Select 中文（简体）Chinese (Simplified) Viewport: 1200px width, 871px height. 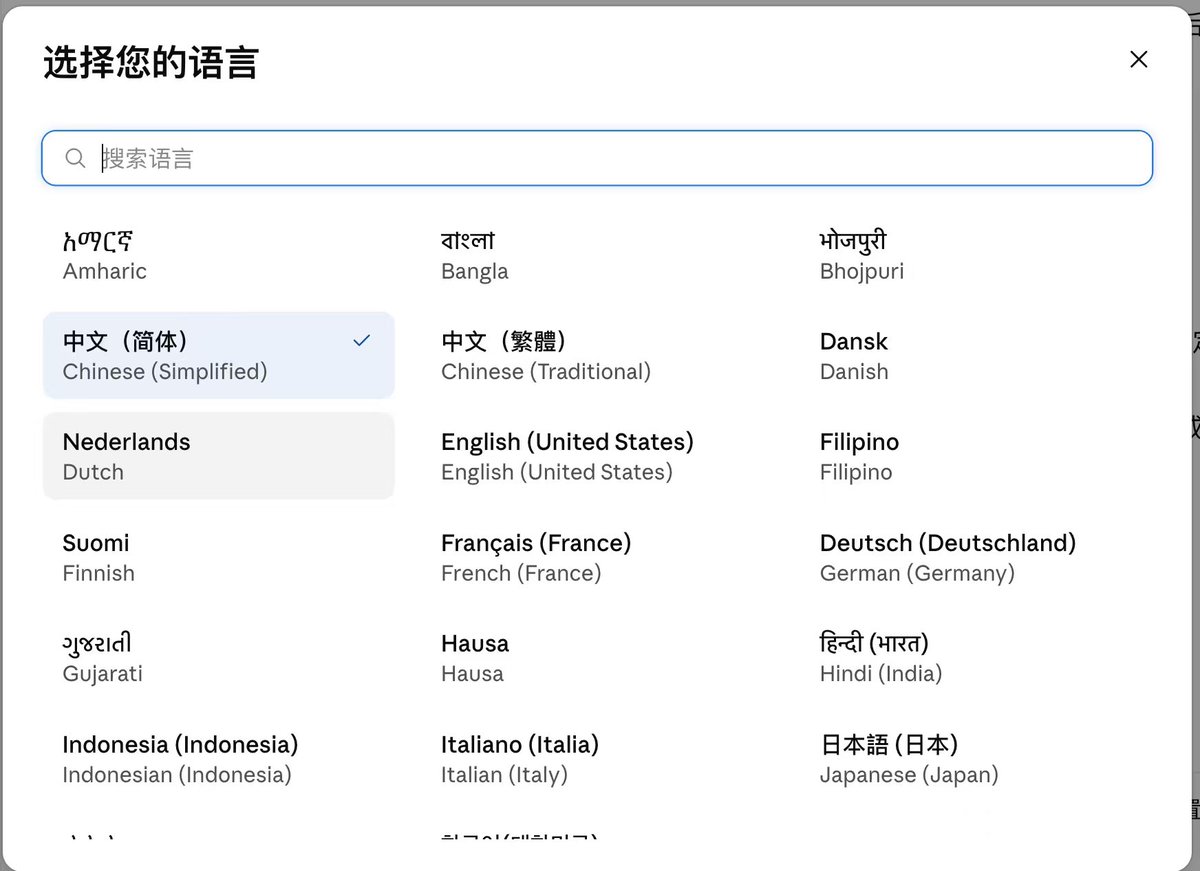point(219,355)
